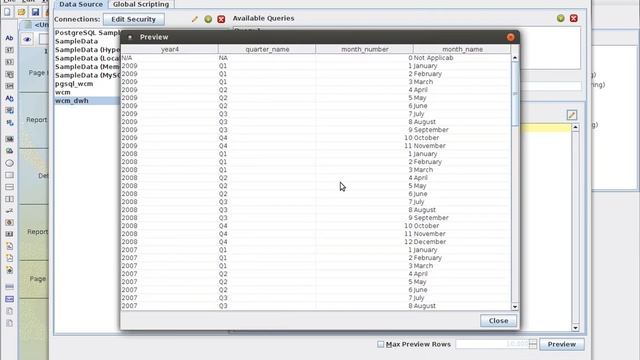Click the N/A cell in year4 column
This screenshot has width=640, height=360.
pyautogui.click(x=169, y=58)
